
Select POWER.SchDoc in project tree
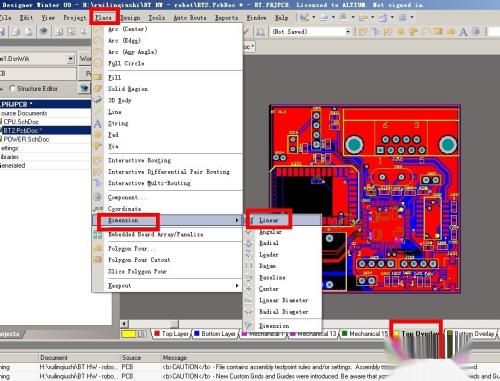26,139
